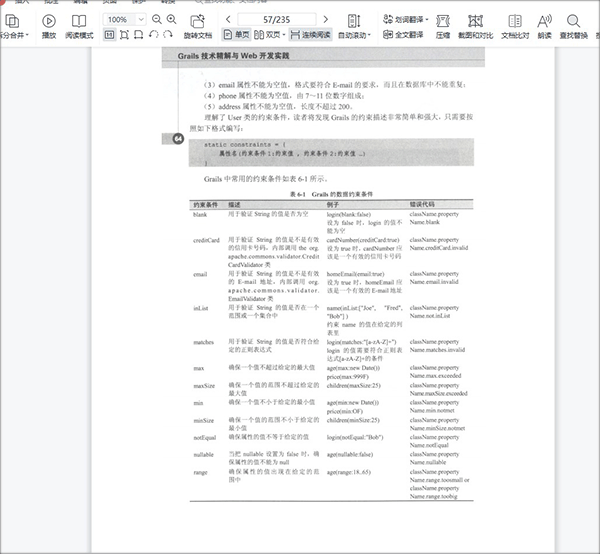Click the 'matches' table cell
Viewport: 600px width, 554px height.
click(x=204, y=342)
